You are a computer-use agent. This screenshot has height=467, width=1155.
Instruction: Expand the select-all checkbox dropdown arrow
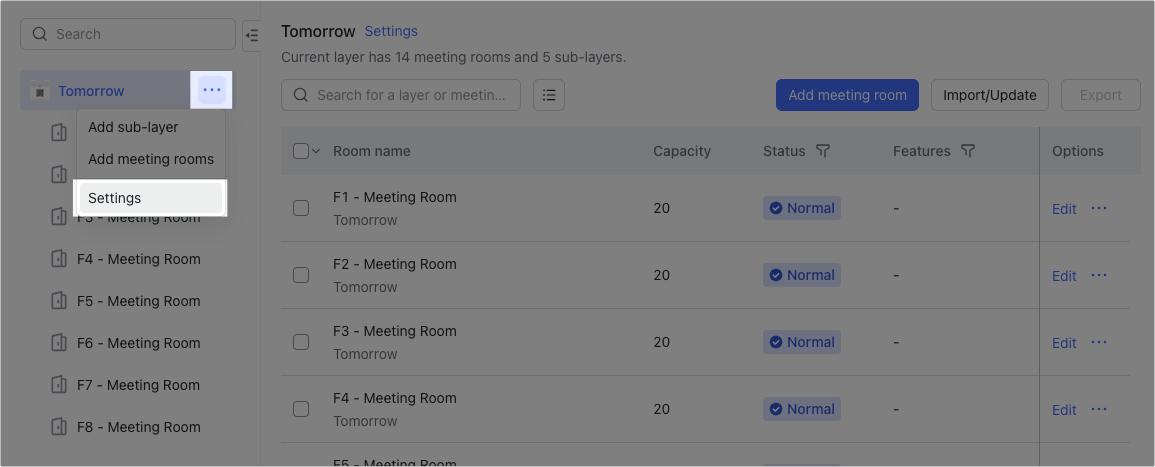316,151
